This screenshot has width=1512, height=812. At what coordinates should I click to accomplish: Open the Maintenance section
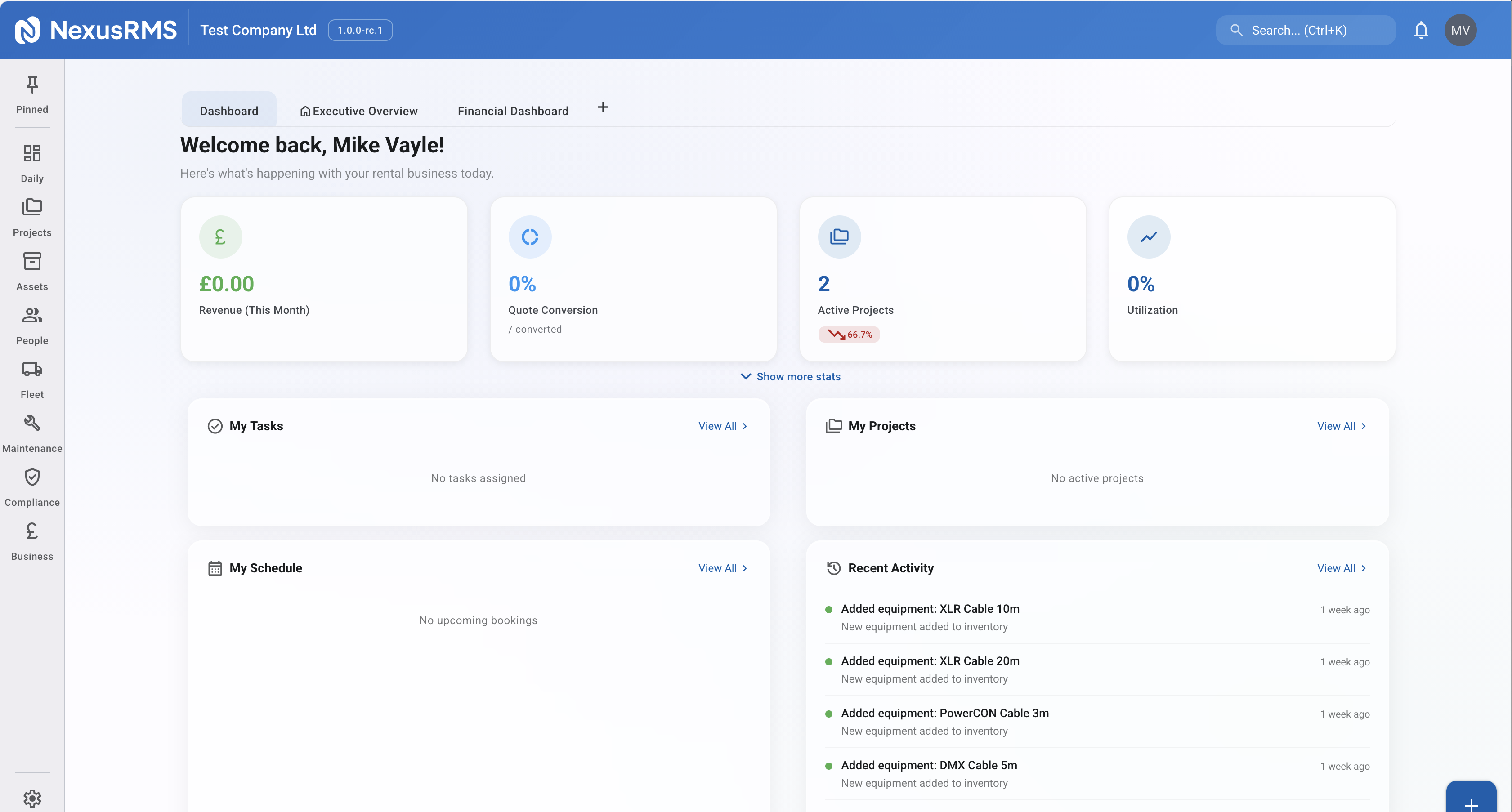coord(32,433)
